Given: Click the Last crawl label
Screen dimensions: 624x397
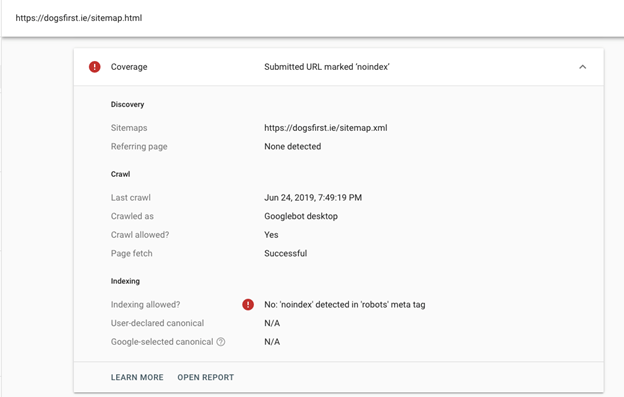Looking at the screenshot, I should pos(131,198).
